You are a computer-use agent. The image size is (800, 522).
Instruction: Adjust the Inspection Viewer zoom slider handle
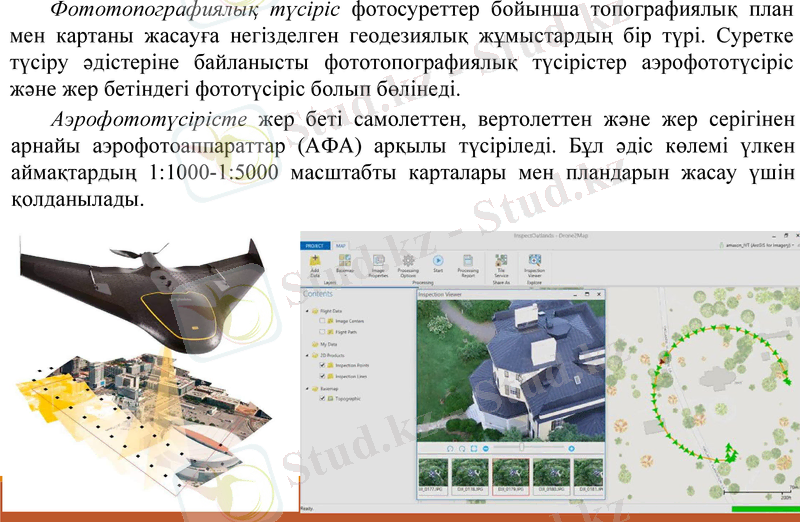click(x=521, y=448)
